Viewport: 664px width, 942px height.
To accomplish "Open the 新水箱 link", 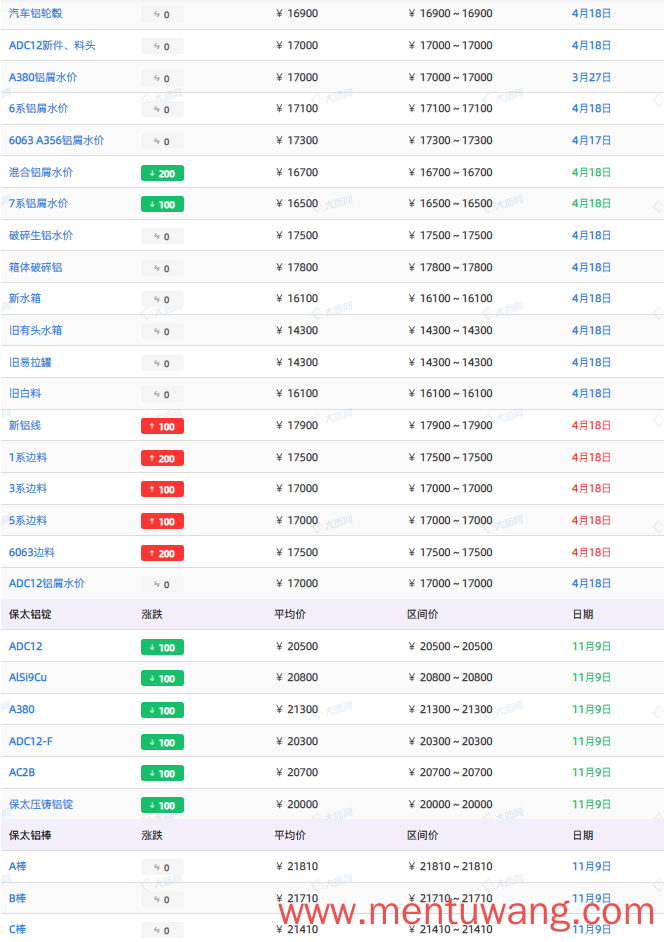I will pos(25,298).
